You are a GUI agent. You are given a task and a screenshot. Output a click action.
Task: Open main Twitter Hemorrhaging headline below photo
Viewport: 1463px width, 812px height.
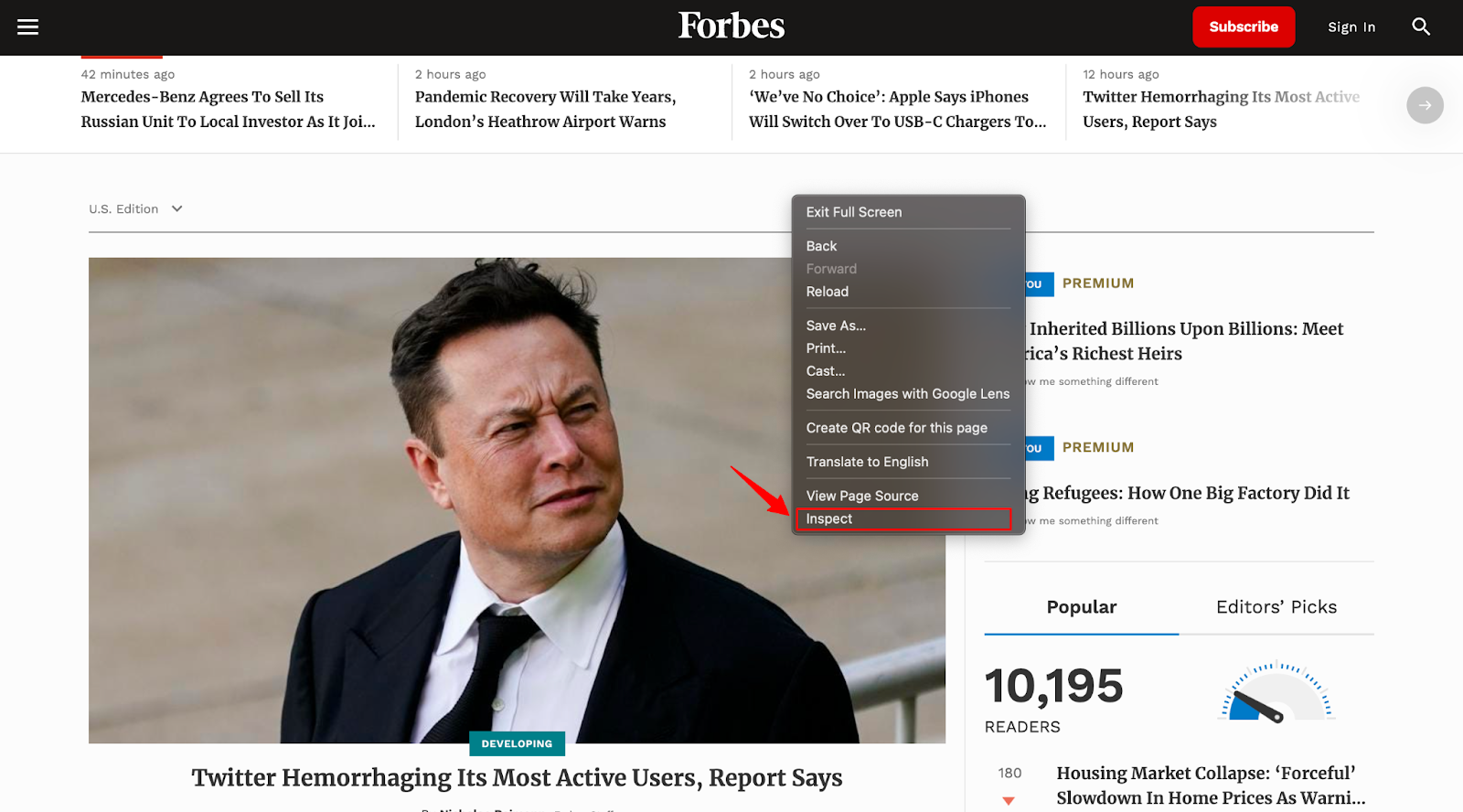pos(517,778)
